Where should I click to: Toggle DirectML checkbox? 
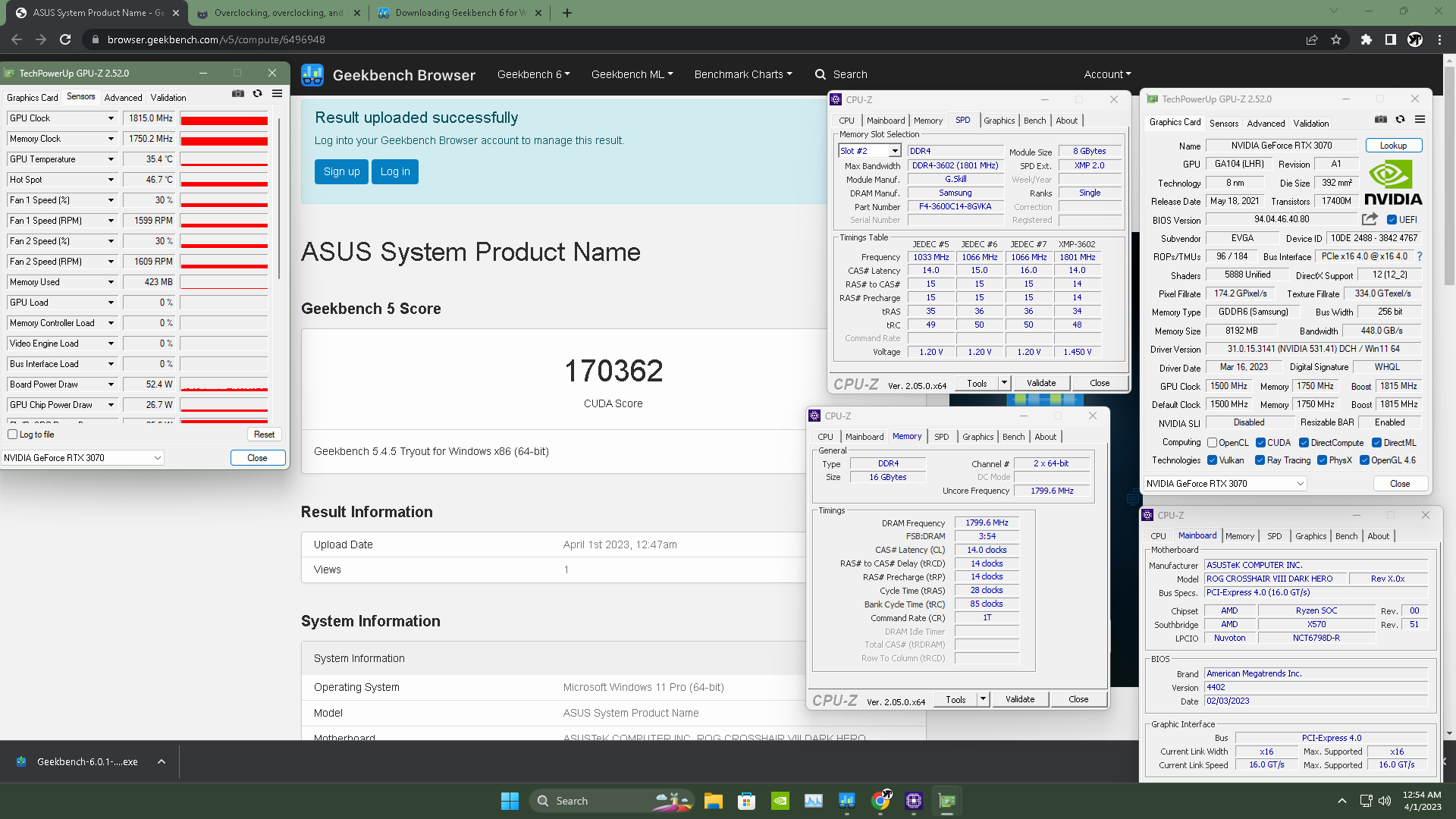coord(1377,443)
